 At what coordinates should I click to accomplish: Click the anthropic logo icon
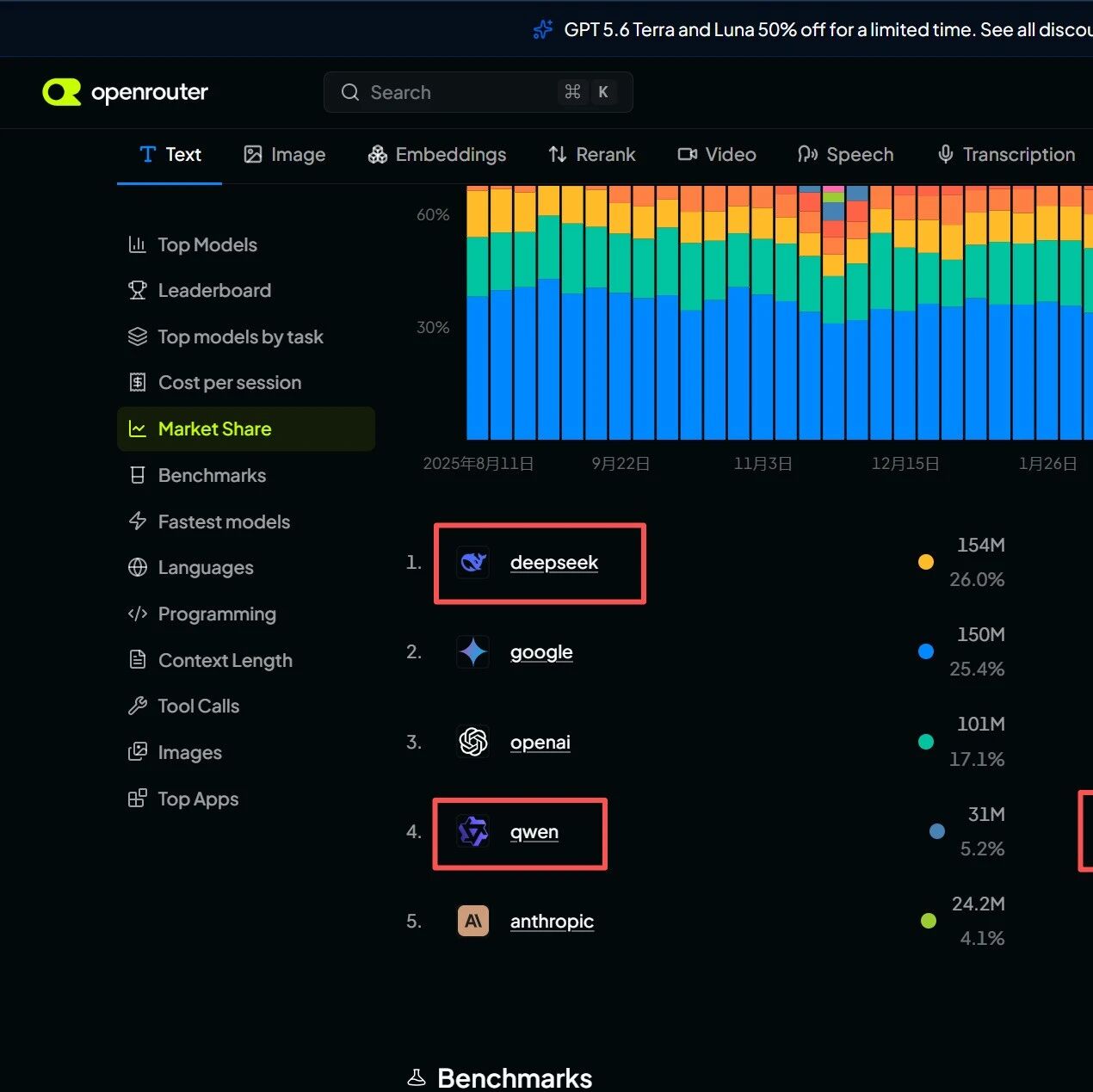[x=473, y=921]
